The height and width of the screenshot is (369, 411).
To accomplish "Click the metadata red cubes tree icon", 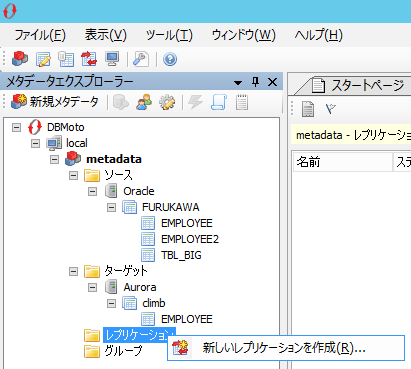I will click(73, 159).
